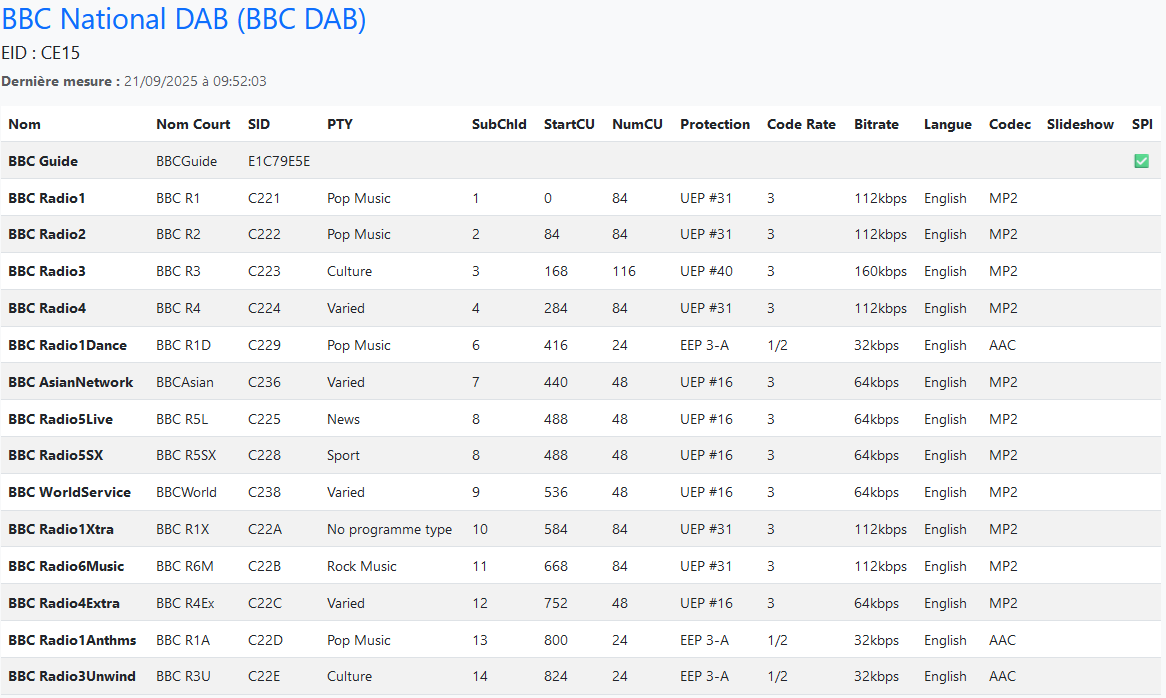Select the BBC WorldService service name
1166x698 pixels.
(x=69, y=493)
